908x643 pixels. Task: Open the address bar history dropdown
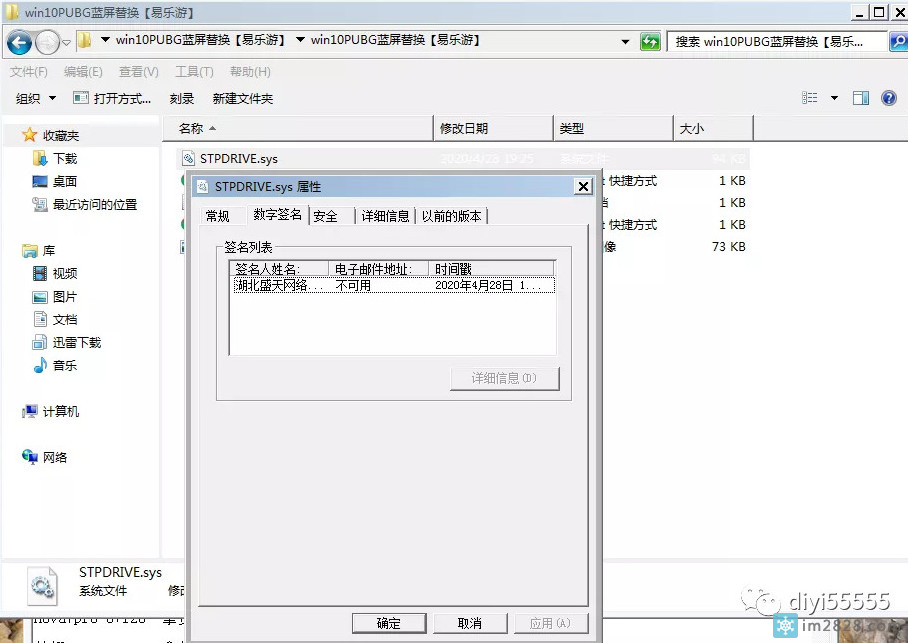[x=625, y=42]
